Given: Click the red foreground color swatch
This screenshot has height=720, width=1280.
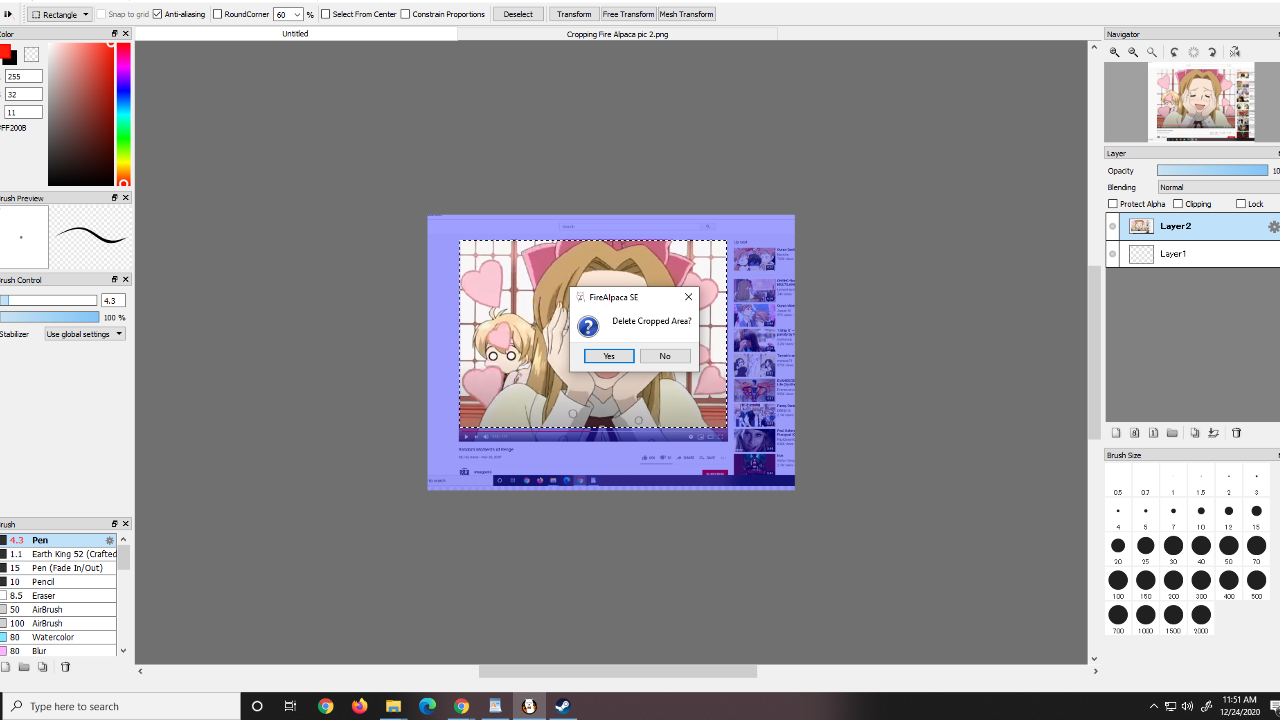Looking at the screenshot, I should point(5,52).
